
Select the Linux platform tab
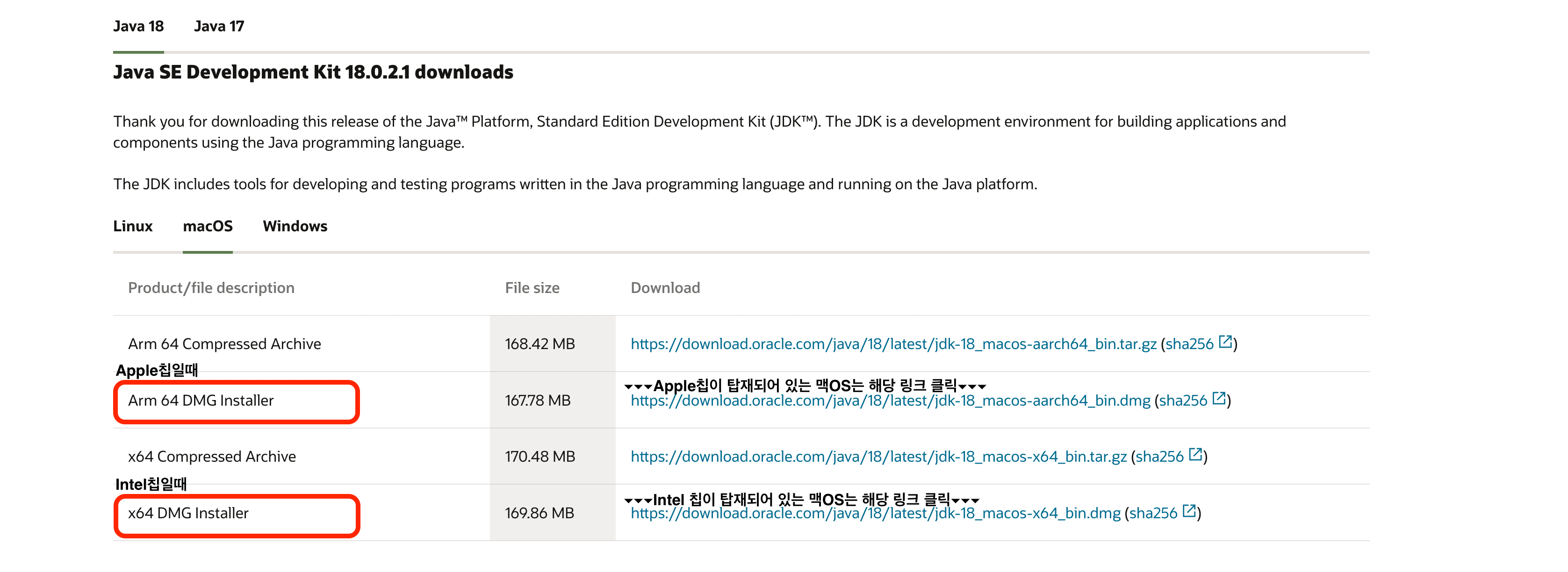pos(133,226)
